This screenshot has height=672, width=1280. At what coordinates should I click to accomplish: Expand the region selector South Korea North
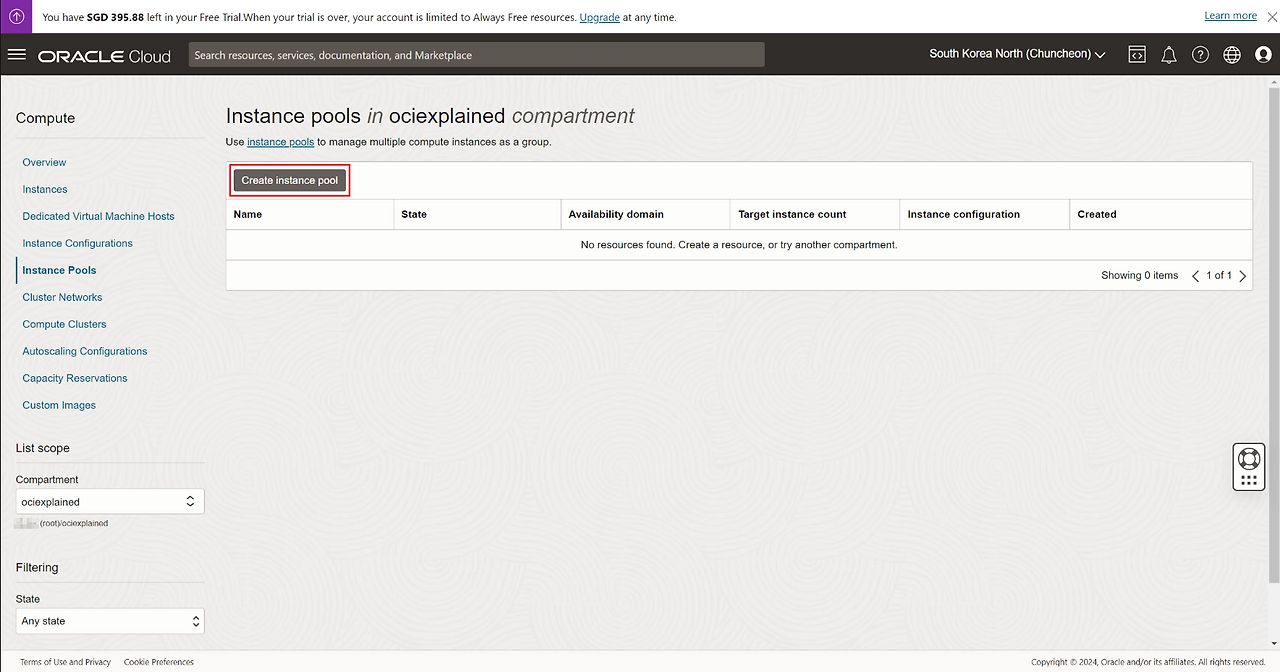[1017, 54]
